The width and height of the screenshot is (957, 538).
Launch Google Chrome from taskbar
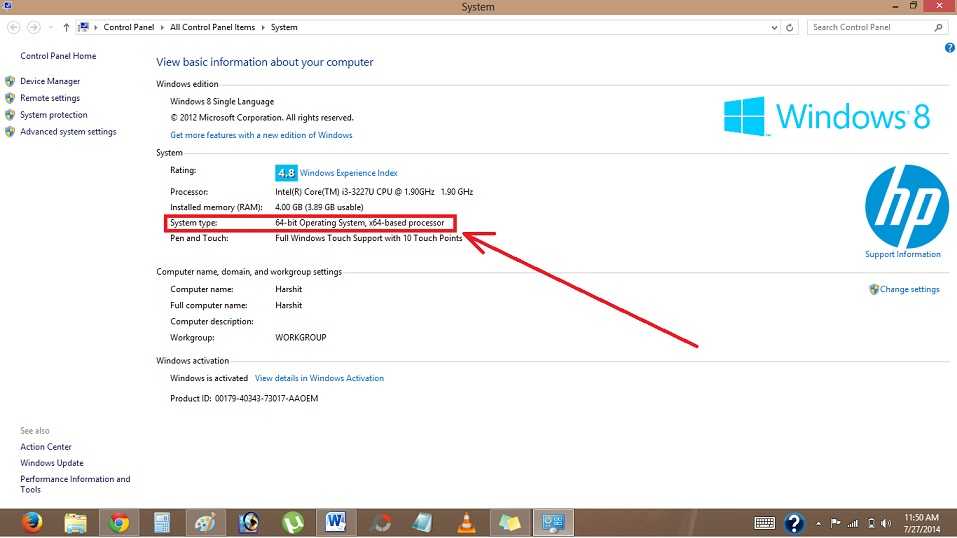(x=119, y=523)
